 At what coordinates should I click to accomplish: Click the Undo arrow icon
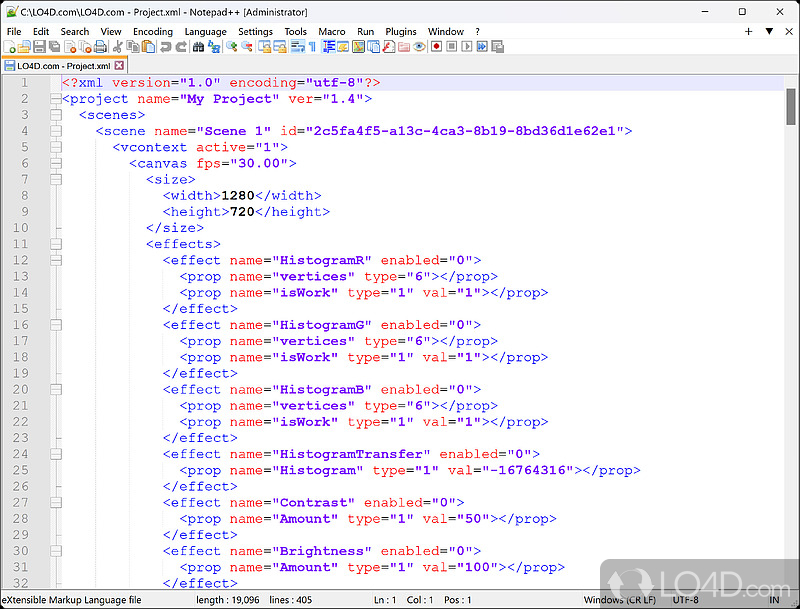[x=164, y=47]
